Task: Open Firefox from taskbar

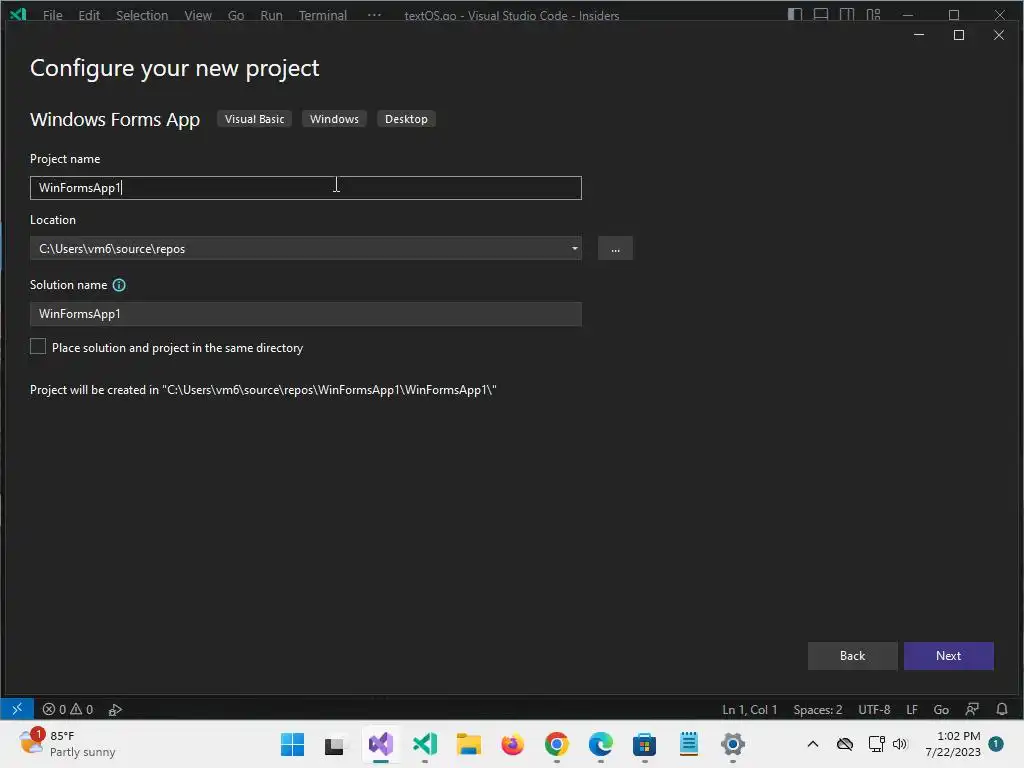Action: [513, 744]
